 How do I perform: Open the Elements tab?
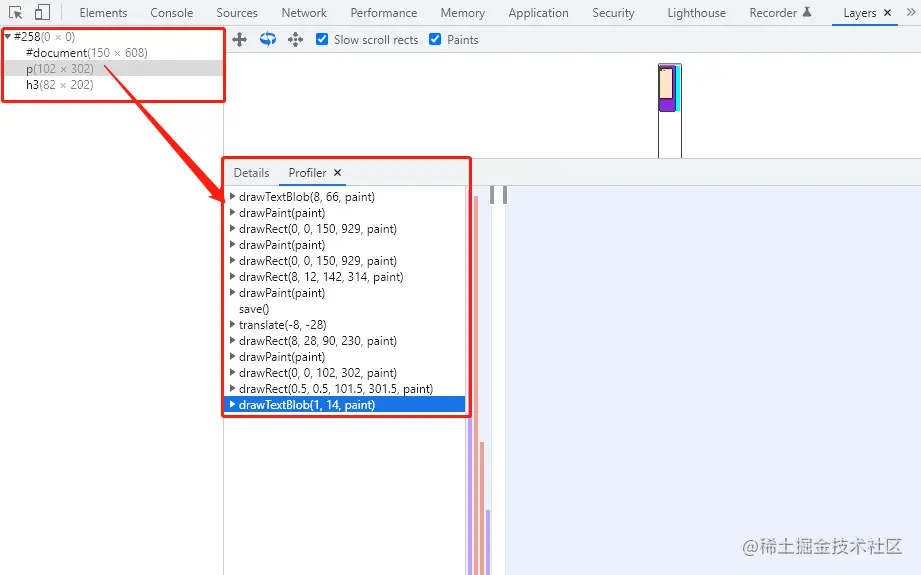[103, 12]
